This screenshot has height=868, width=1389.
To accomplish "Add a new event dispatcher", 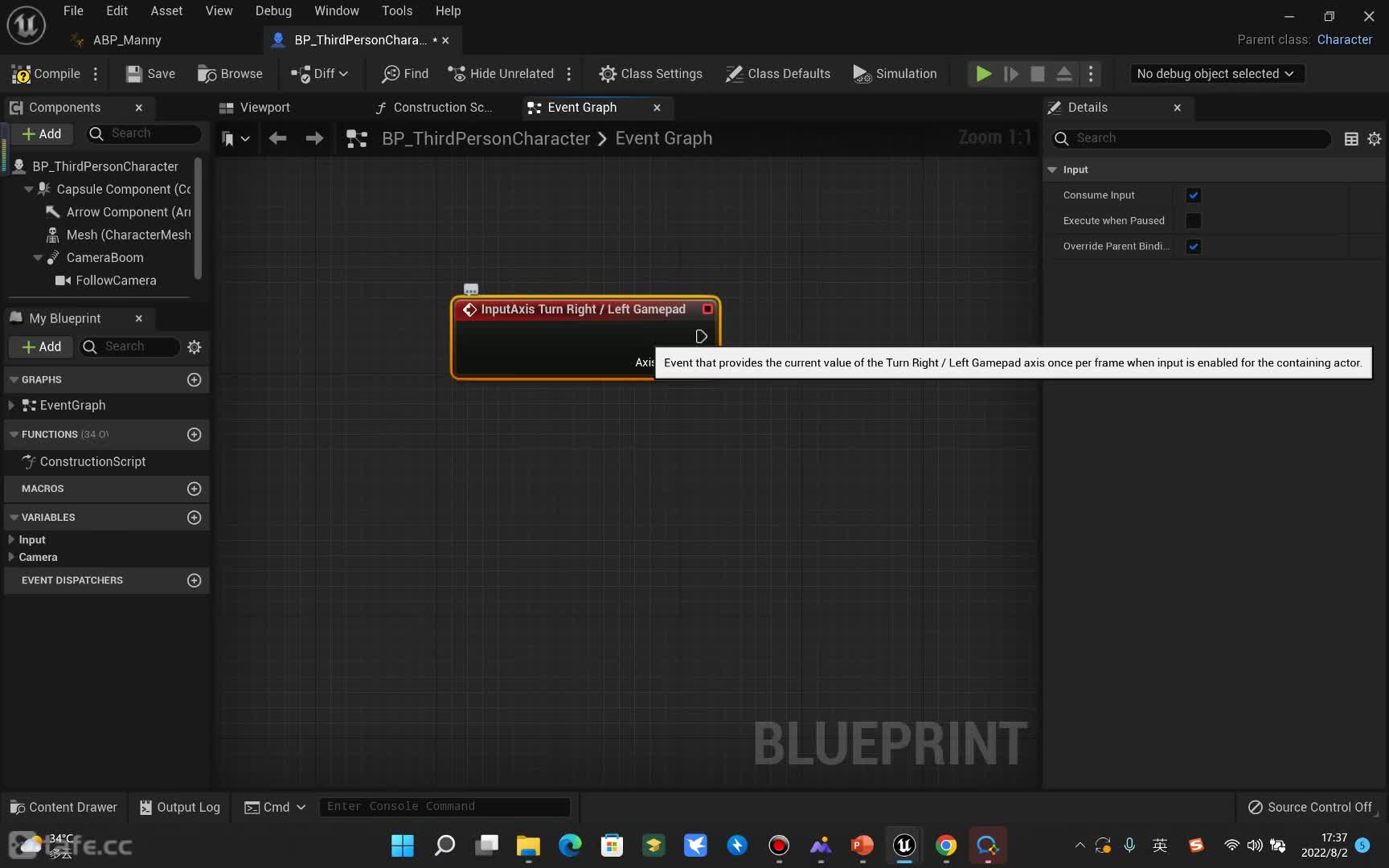I will (x=194, y=580).
